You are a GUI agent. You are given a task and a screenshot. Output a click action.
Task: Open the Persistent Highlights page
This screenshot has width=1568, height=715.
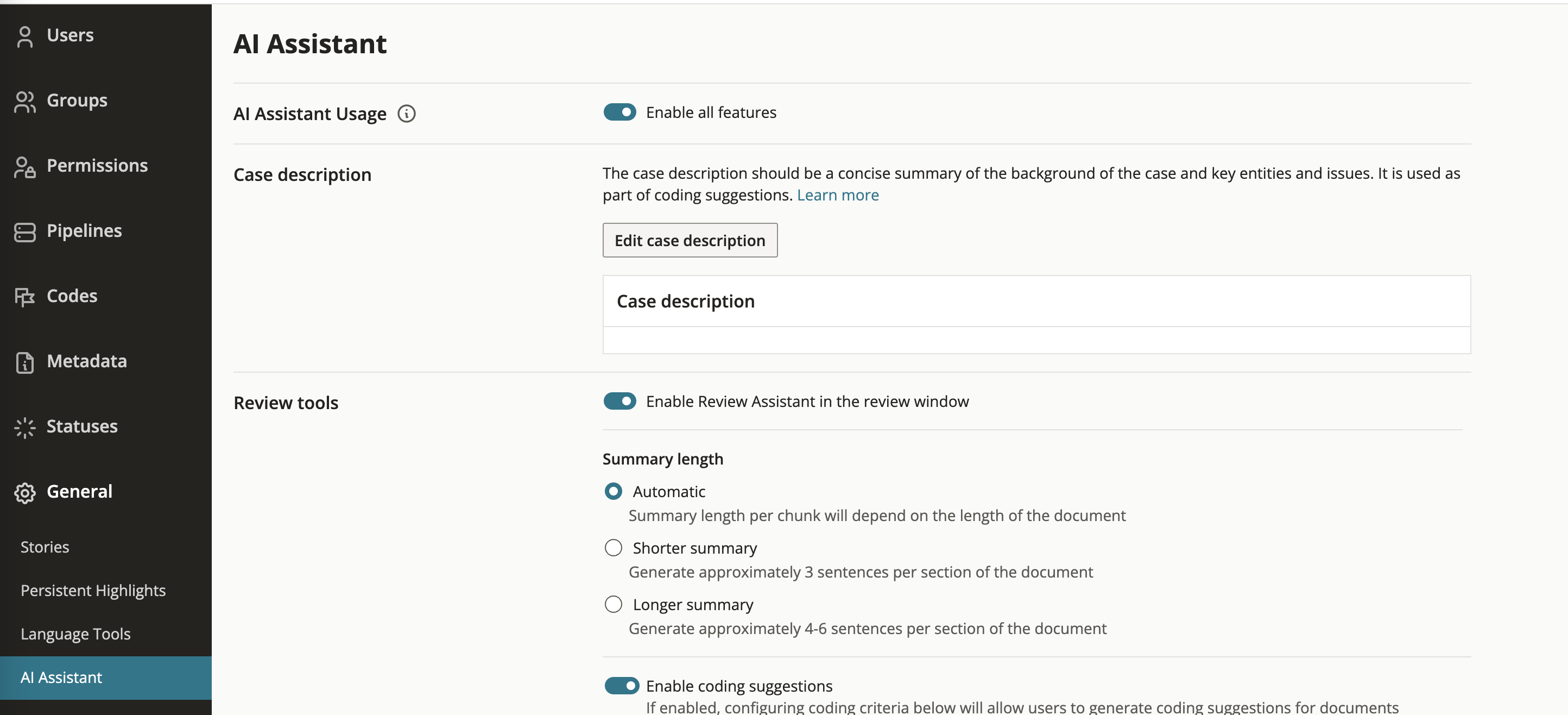tap(92, 589)
